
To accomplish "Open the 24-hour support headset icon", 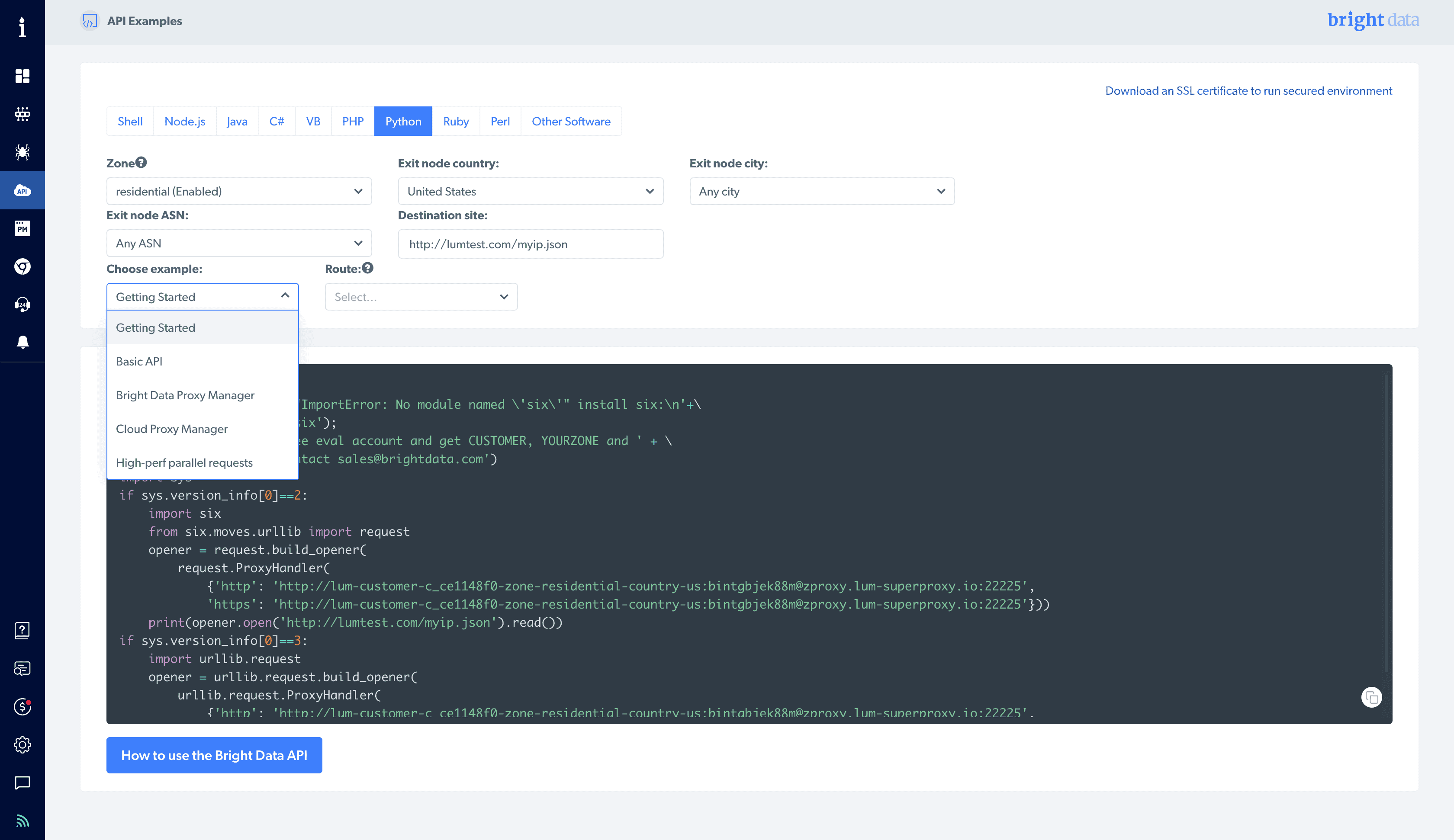I will pyautogui.click(x=22, y=305).
